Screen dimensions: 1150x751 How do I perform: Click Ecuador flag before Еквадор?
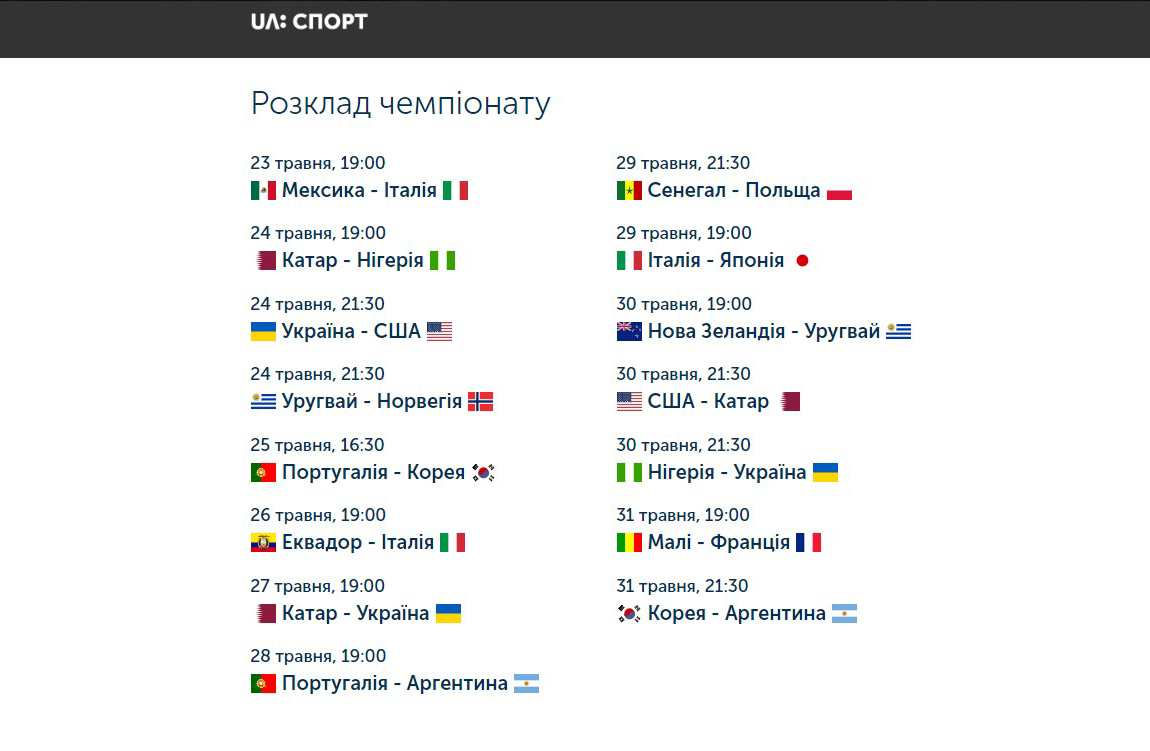click(263, 543)
